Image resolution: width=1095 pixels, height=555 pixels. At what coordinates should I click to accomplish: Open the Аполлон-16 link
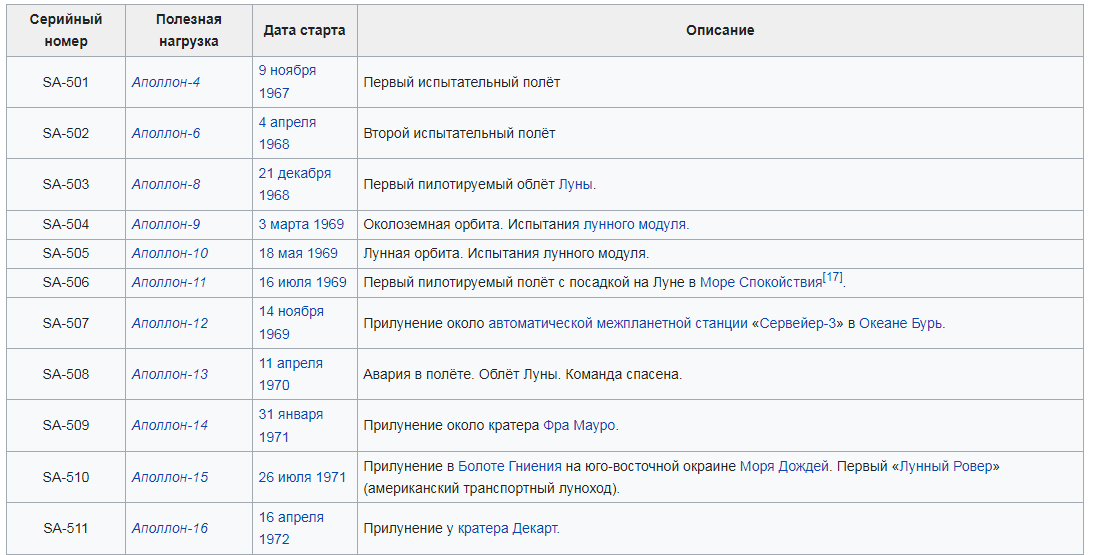pyautogui.click(x=170, y=528)
